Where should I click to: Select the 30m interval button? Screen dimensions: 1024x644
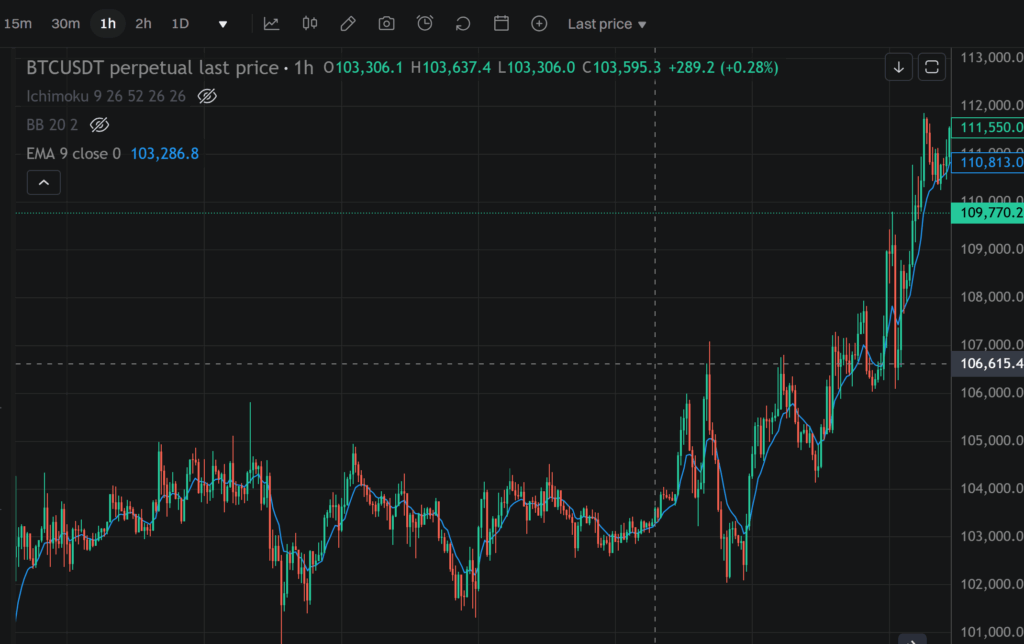[65, 23]
